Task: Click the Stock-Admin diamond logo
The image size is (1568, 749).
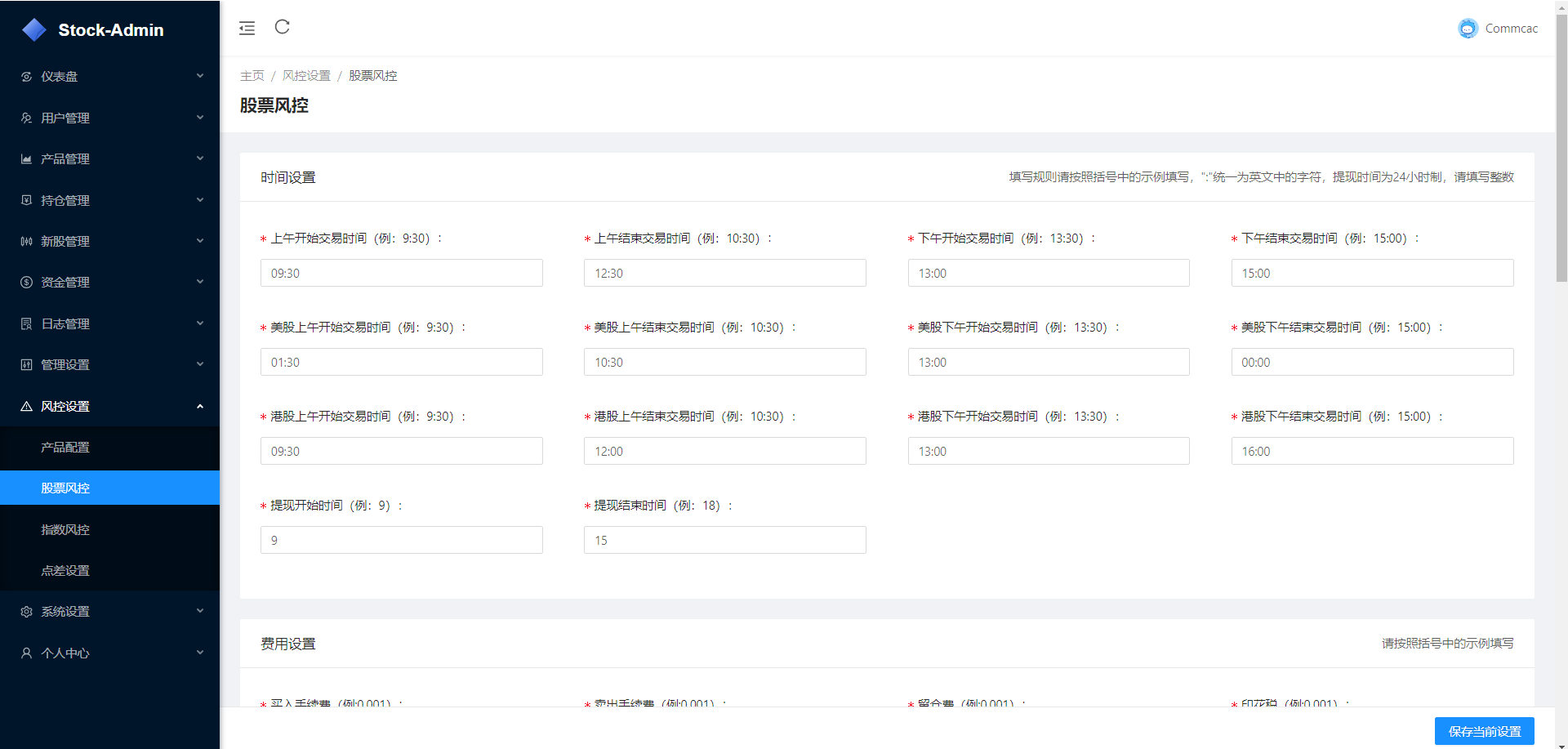Action: [34, 30]
